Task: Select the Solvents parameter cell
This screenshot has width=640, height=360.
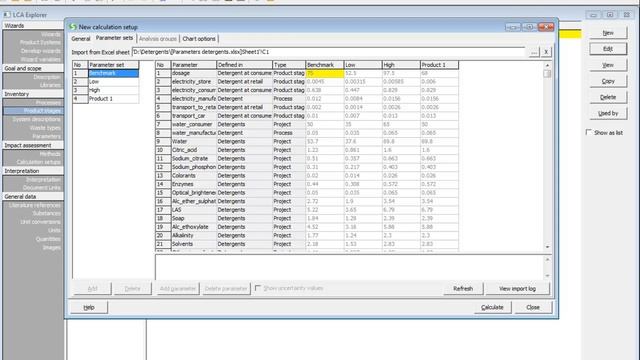Action: (193, 244)
